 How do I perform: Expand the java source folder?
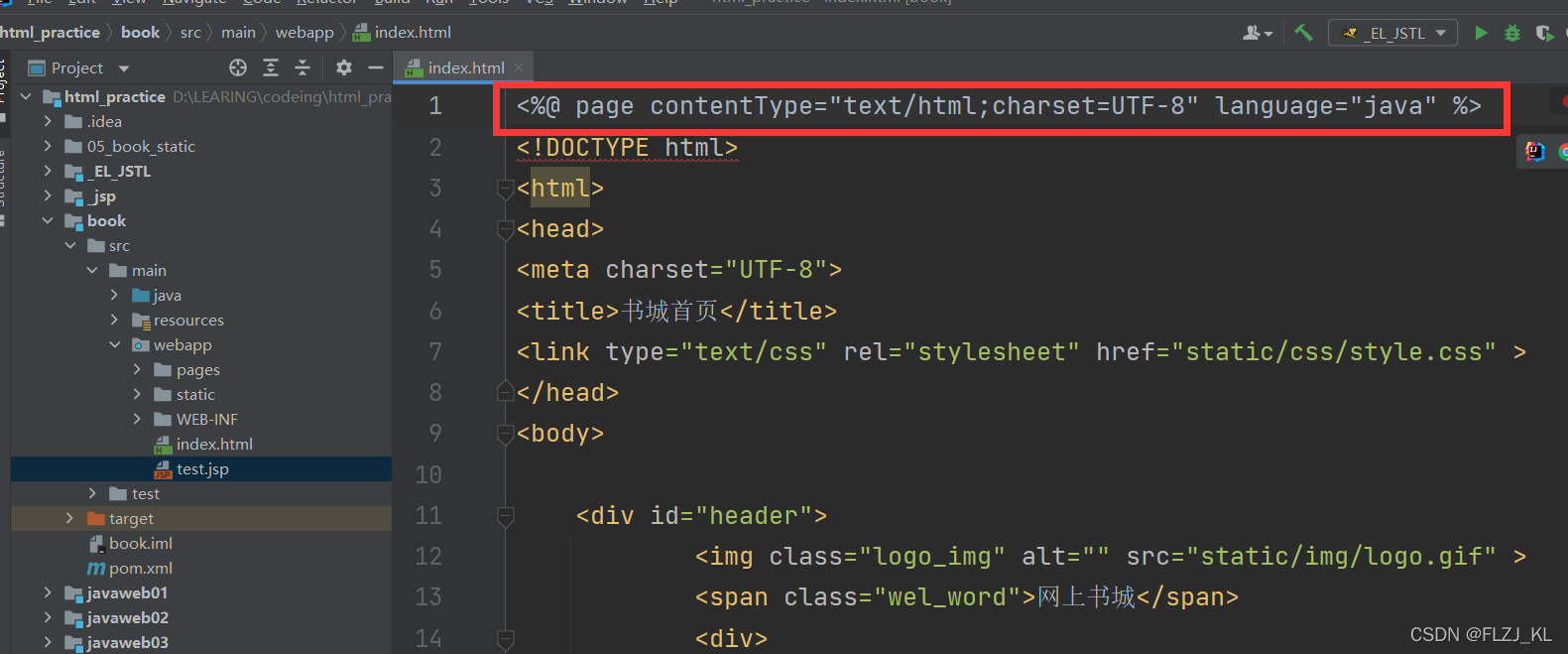(x=114, y=295)
